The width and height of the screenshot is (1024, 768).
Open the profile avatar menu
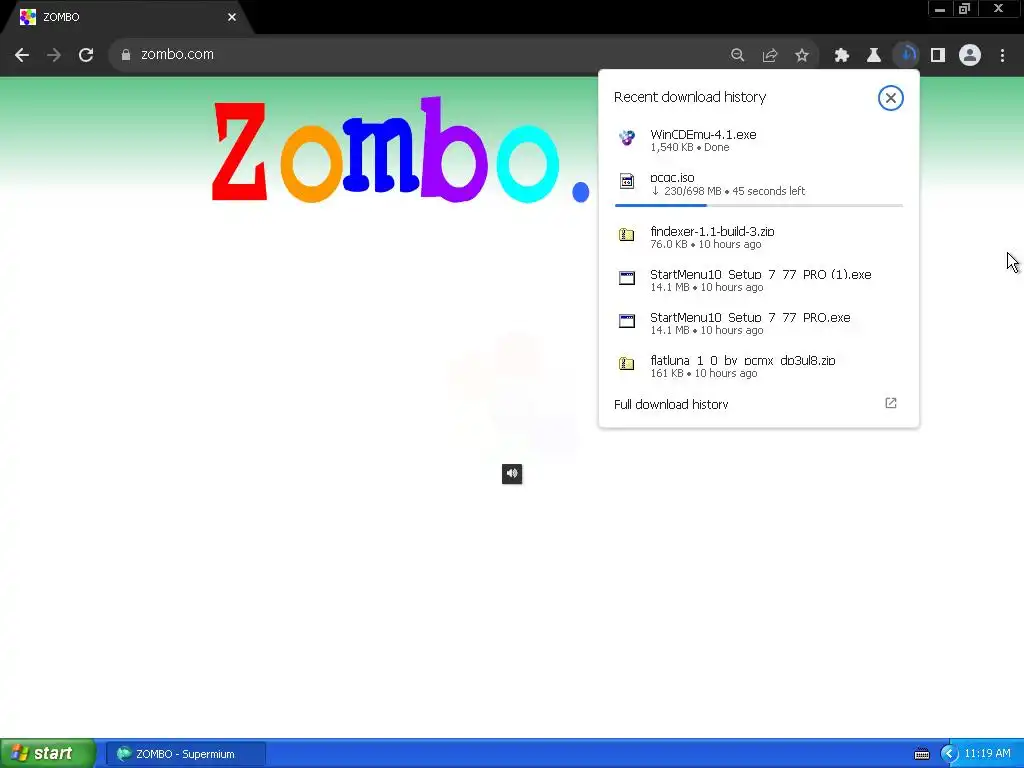click(x=970, y=55)
